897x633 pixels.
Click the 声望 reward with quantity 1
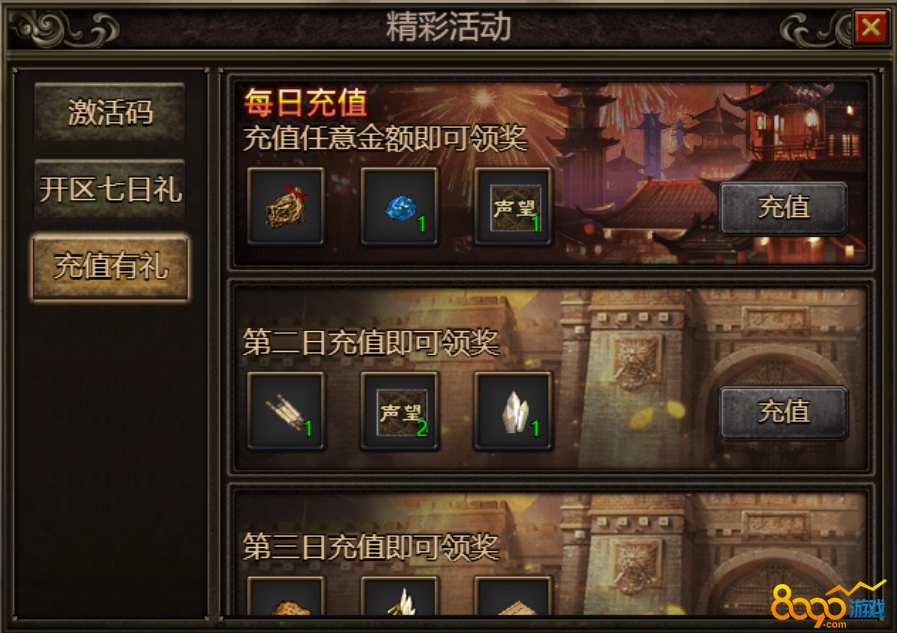513,206
